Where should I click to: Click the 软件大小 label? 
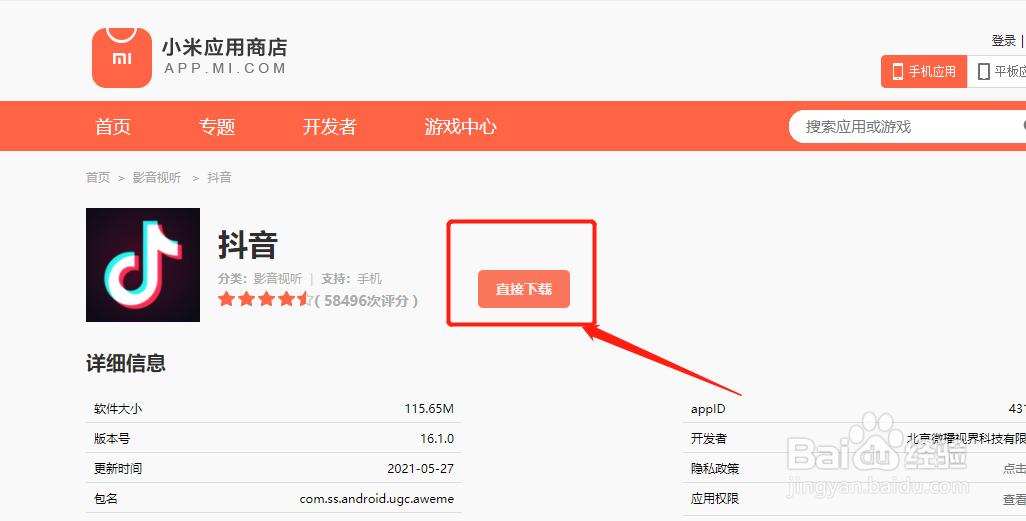click(x=118, y=408)
